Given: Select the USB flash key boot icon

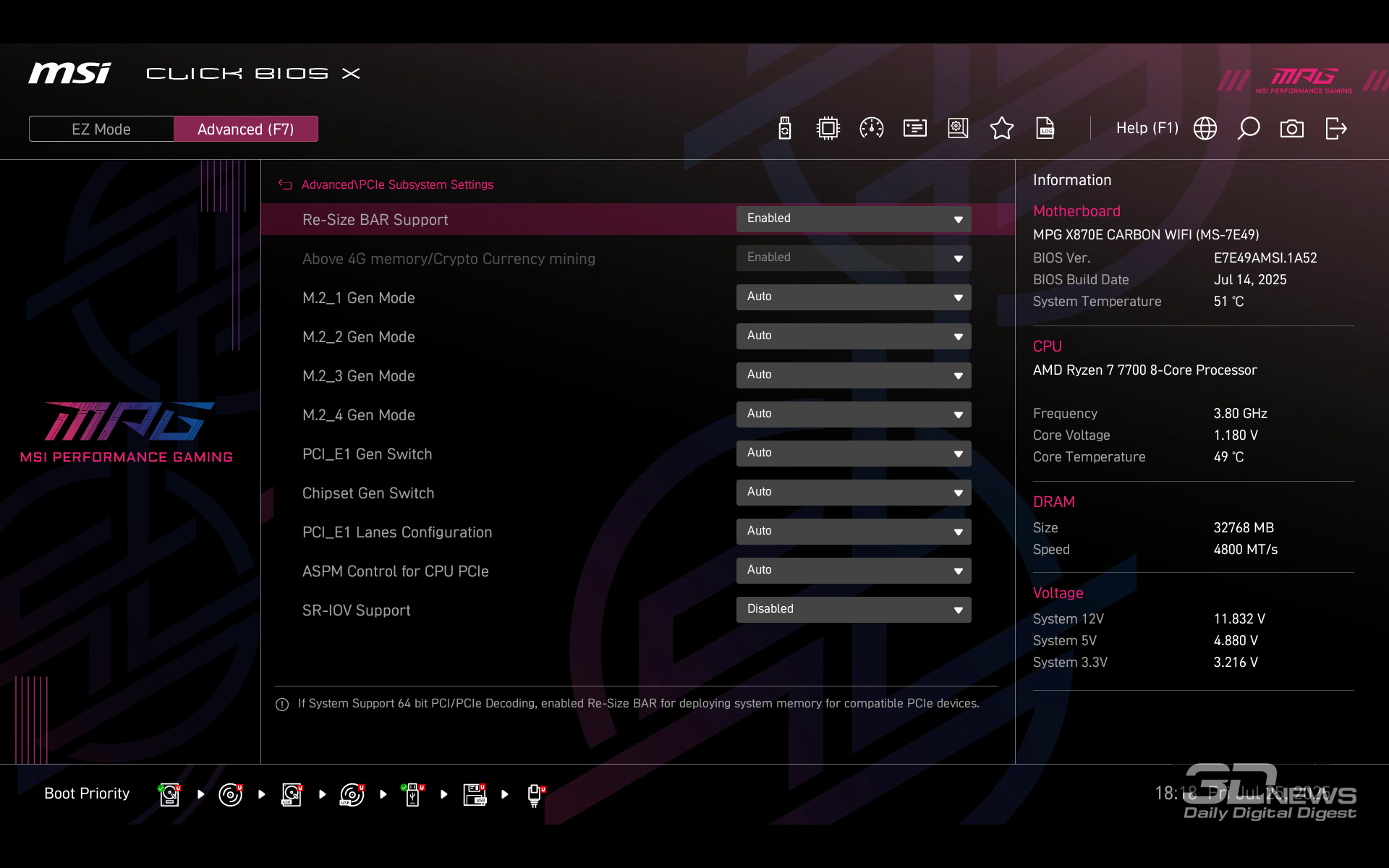Looking at the screenshot, I should point(413,794).
